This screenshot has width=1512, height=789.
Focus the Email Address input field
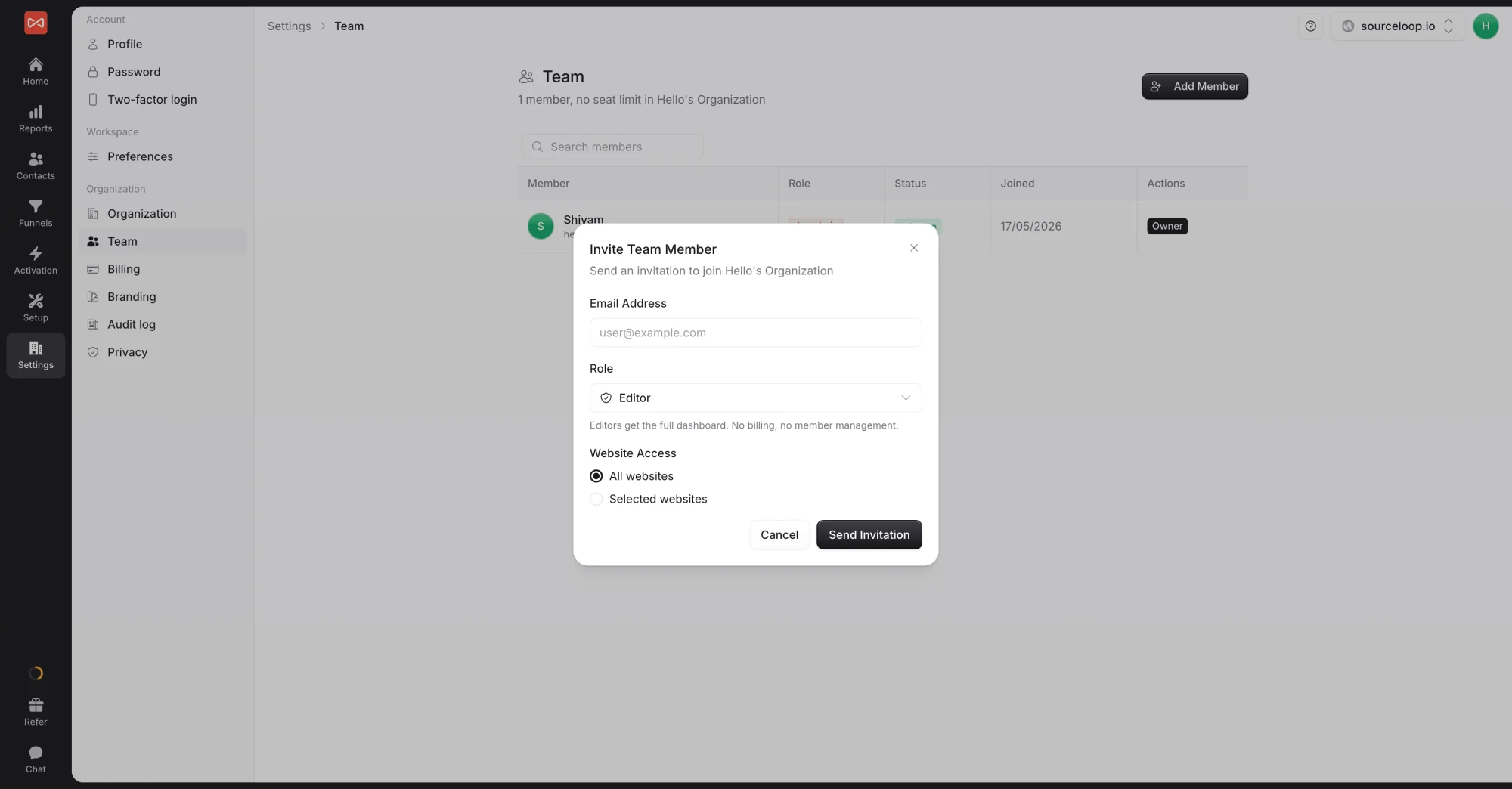point(755,333)
